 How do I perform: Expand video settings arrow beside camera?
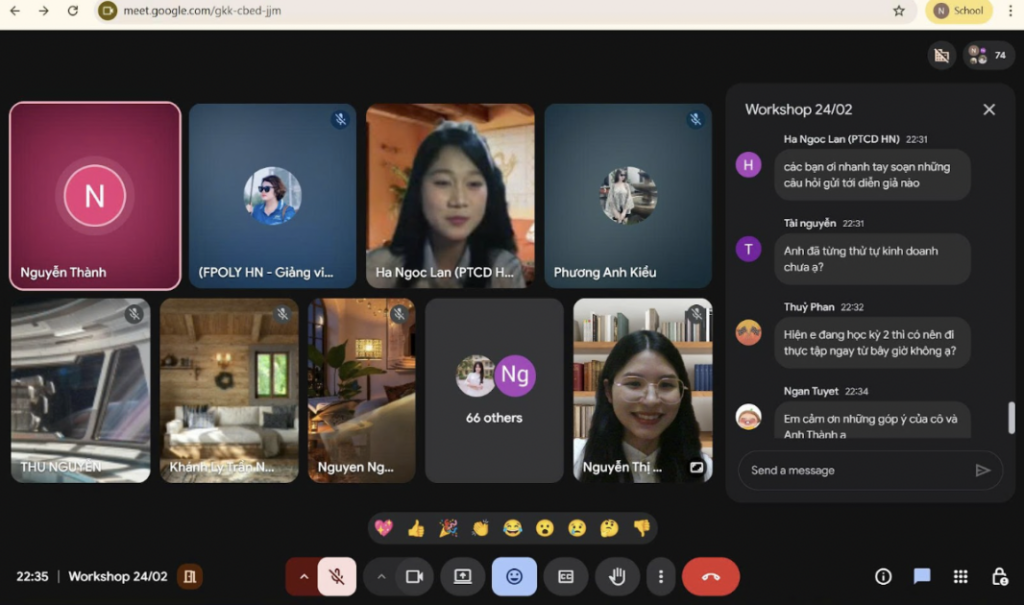pos(381,576)
